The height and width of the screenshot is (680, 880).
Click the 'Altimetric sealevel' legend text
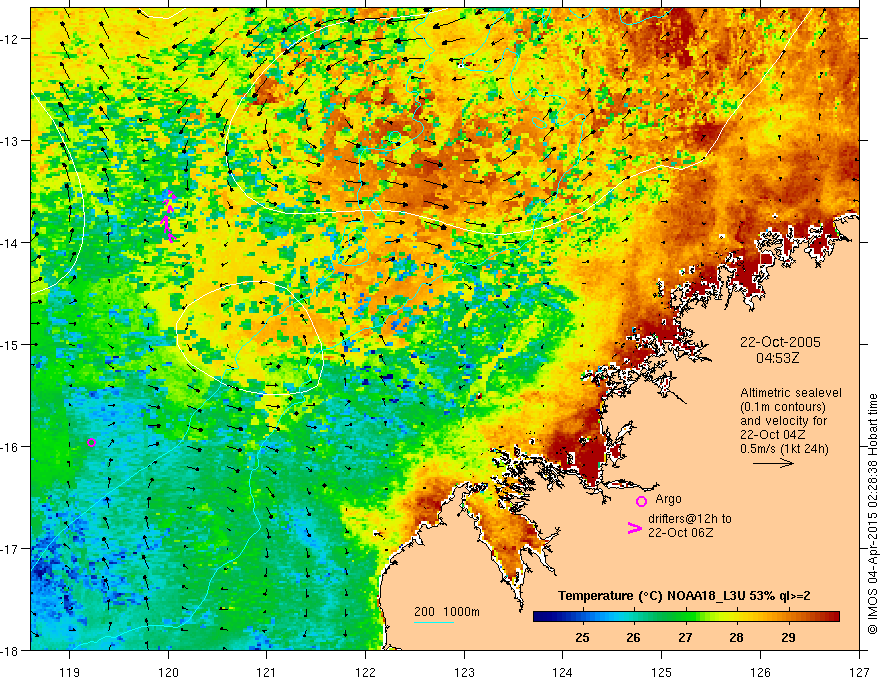point(791,393)
